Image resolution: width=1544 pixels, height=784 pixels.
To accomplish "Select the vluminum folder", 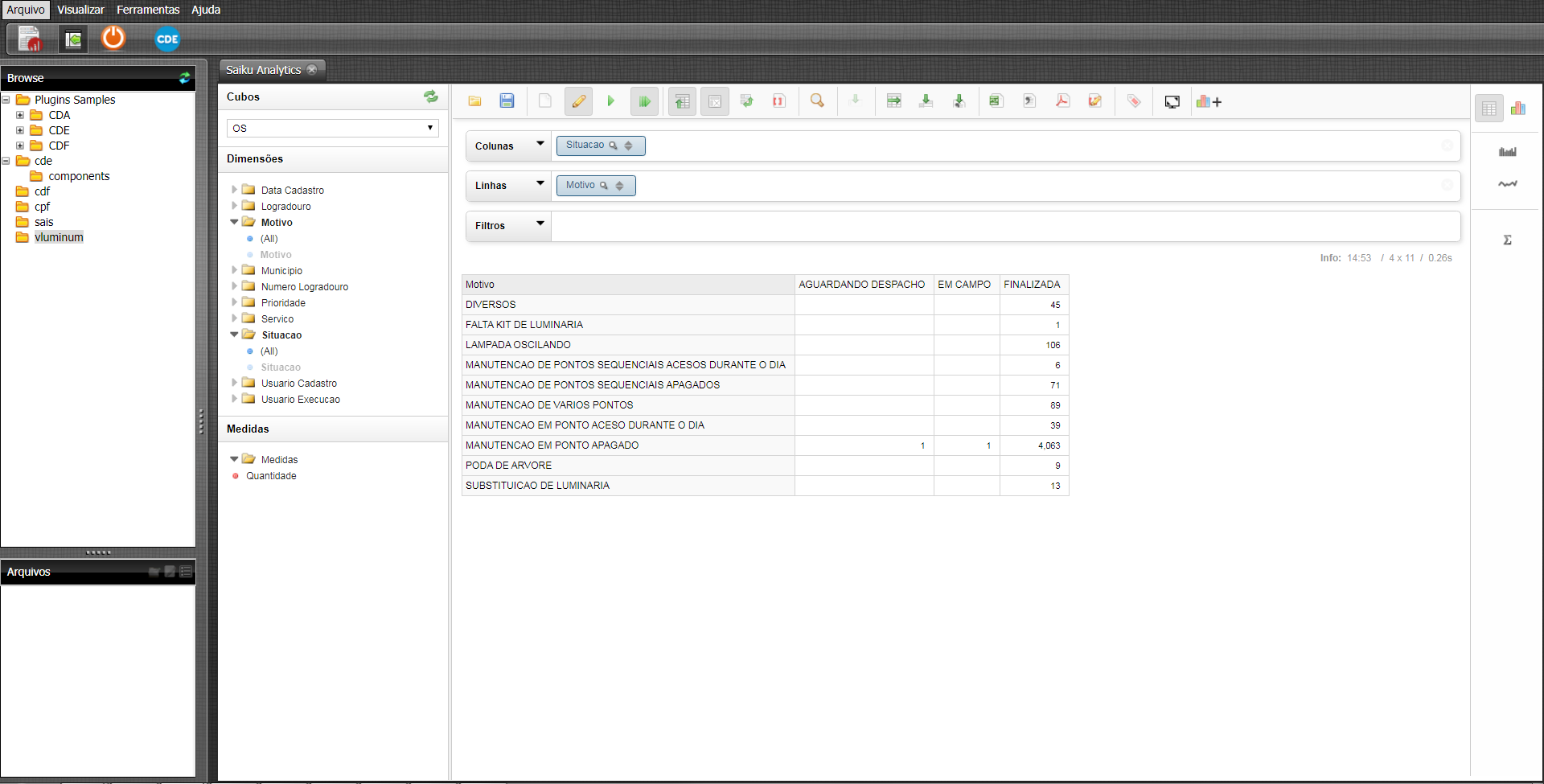I will click(59, 237).
